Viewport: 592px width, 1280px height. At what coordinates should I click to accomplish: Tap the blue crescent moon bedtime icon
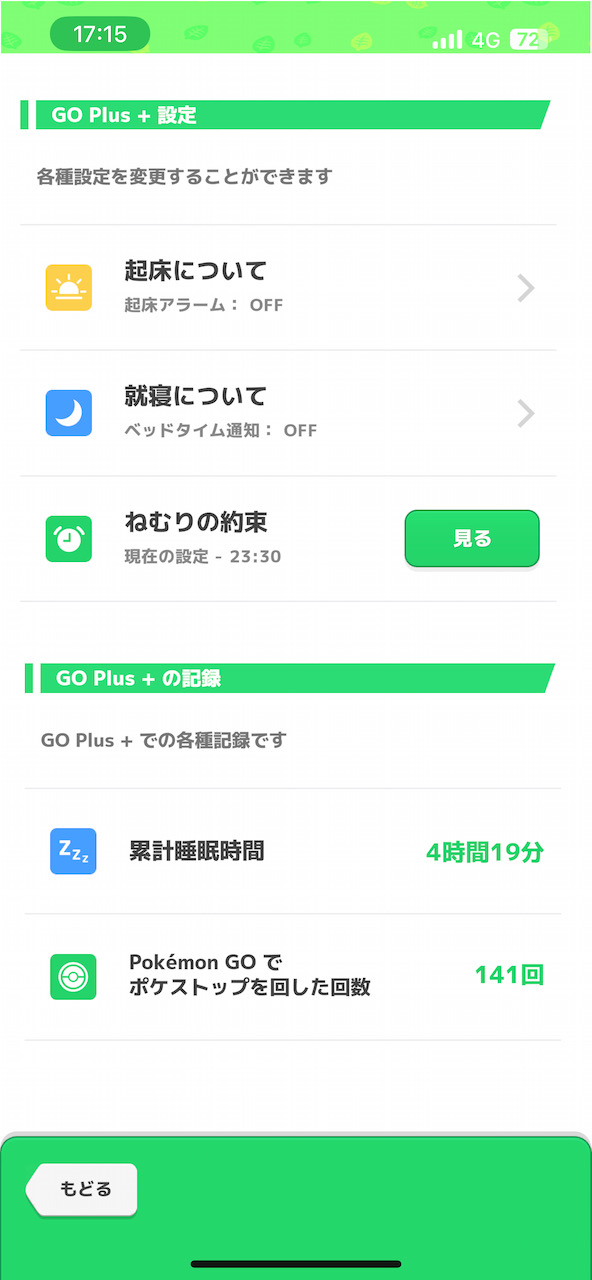pyautogui.click(x=68, y=413)
